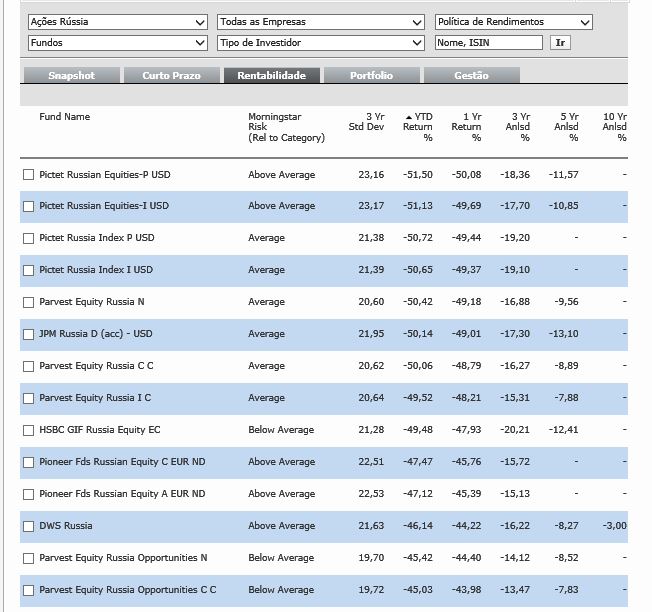Viewport: 652px width, 612px height.
Task: Tick the DWS Russia checkbox
Action: pyautogui.click(x=28, y=526)
